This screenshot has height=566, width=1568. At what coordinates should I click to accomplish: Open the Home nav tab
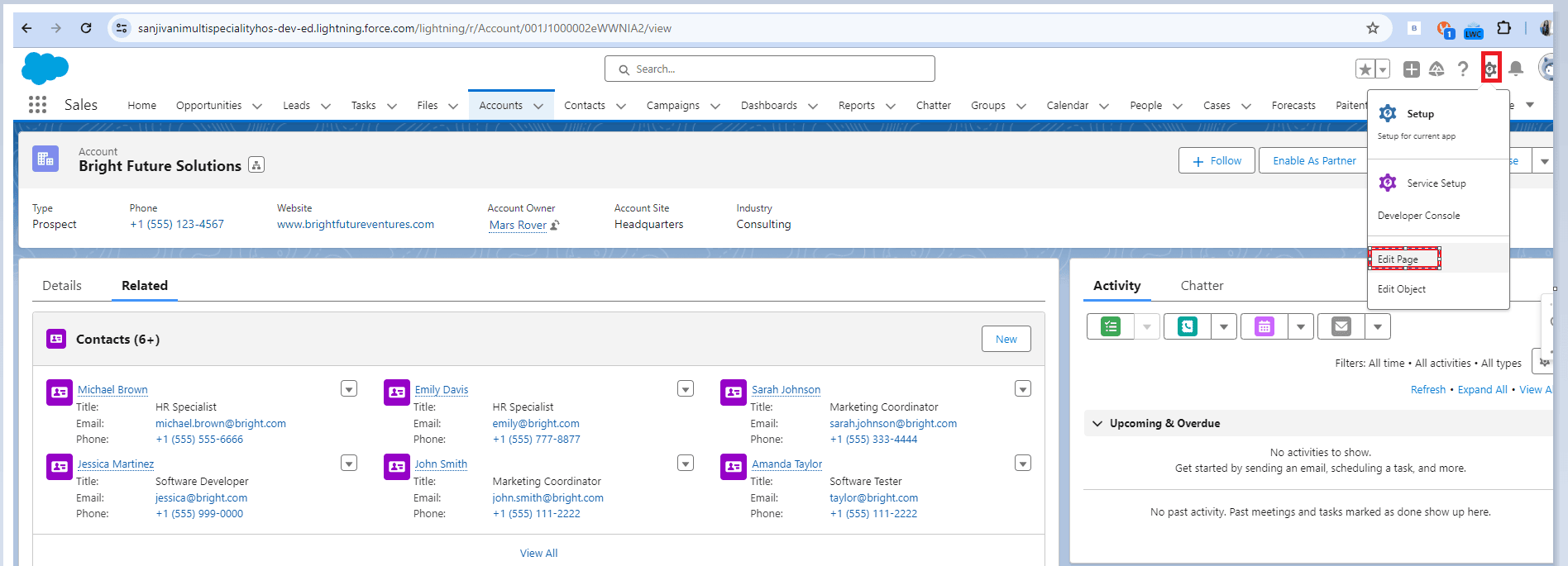pos(141,106)
